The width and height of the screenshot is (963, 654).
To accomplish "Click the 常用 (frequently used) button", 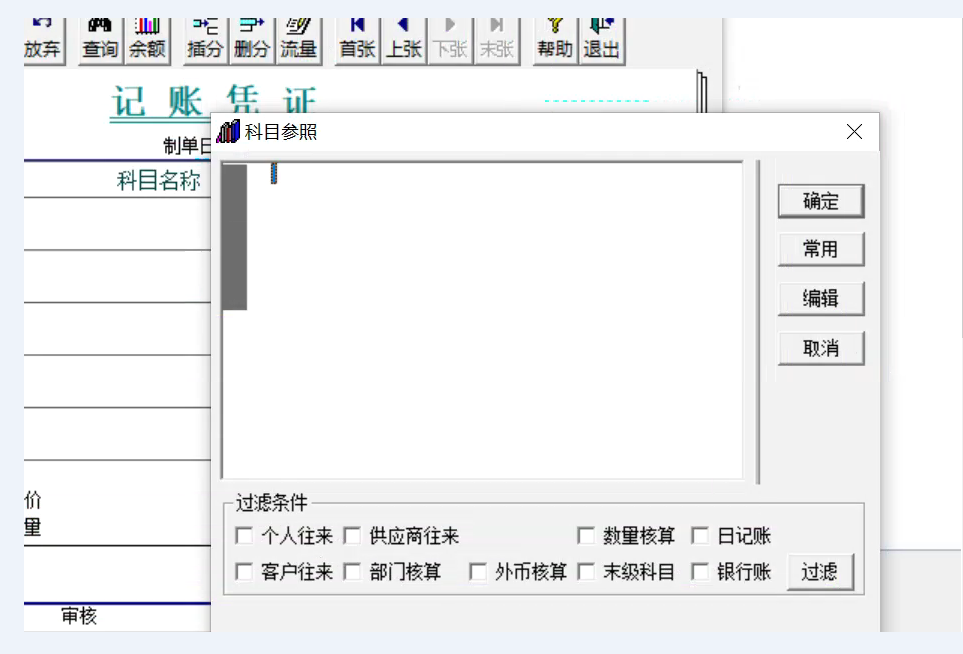I will click(821, 249).
